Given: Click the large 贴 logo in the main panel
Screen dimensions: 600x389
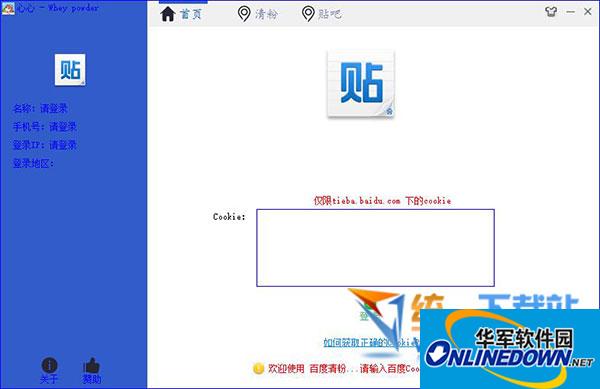Looking at the screenshot, I should click(361, 84).
